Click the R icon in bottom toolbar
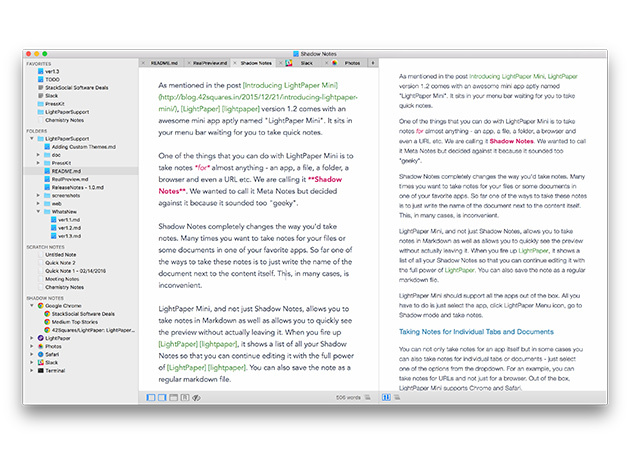The image size is (630, 473). pyautogui.click(x=185, y=397)
